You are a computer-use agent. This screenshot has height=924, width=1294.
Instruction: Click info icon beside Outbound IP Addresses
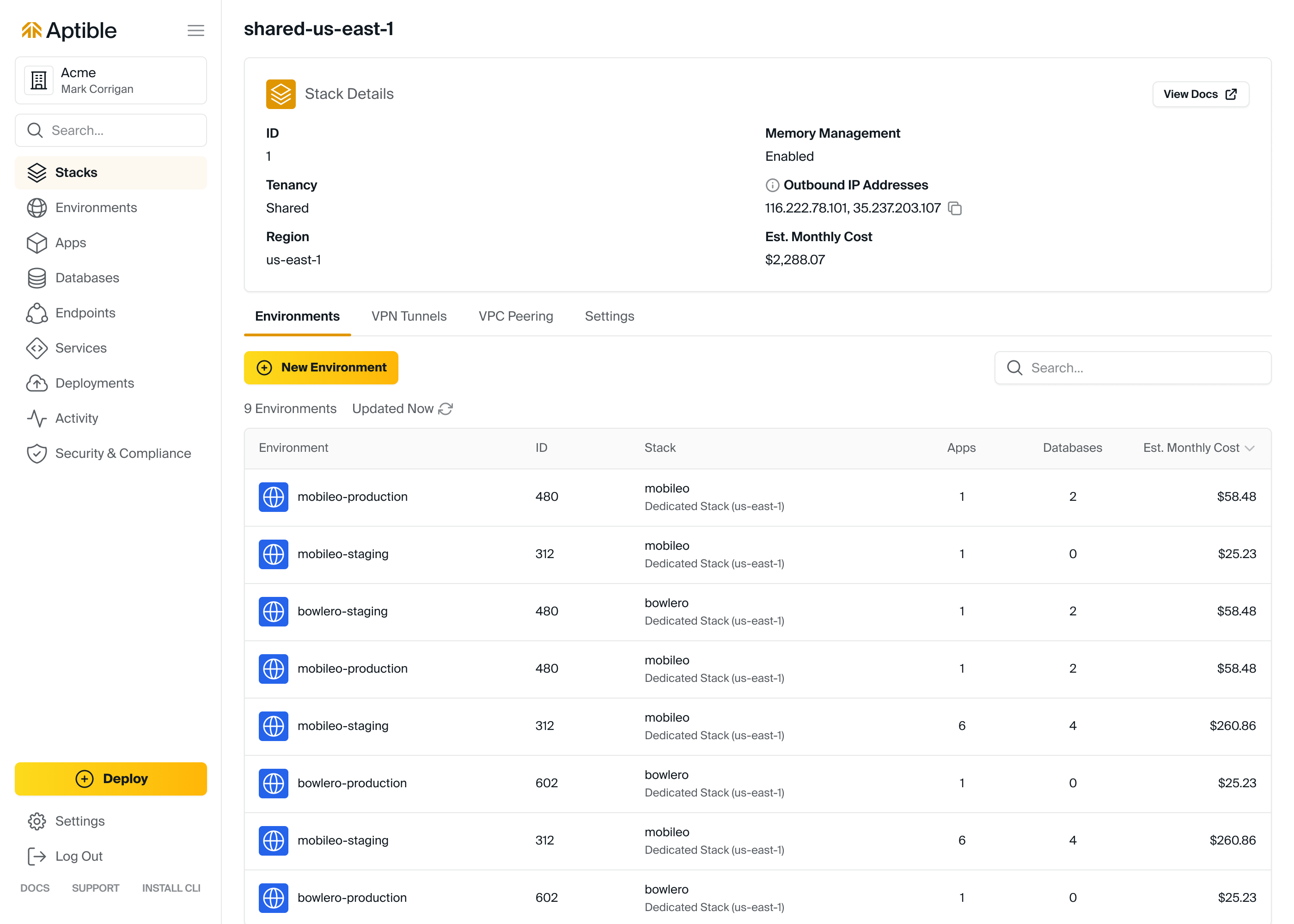click(x=772, y=185)
